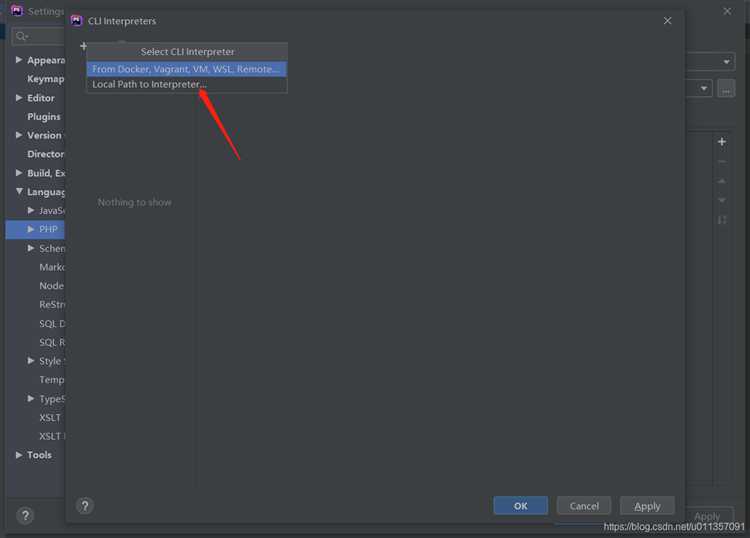Open help in CLI Interpreters dialog
750x538 pixels.
pos(85,505)
